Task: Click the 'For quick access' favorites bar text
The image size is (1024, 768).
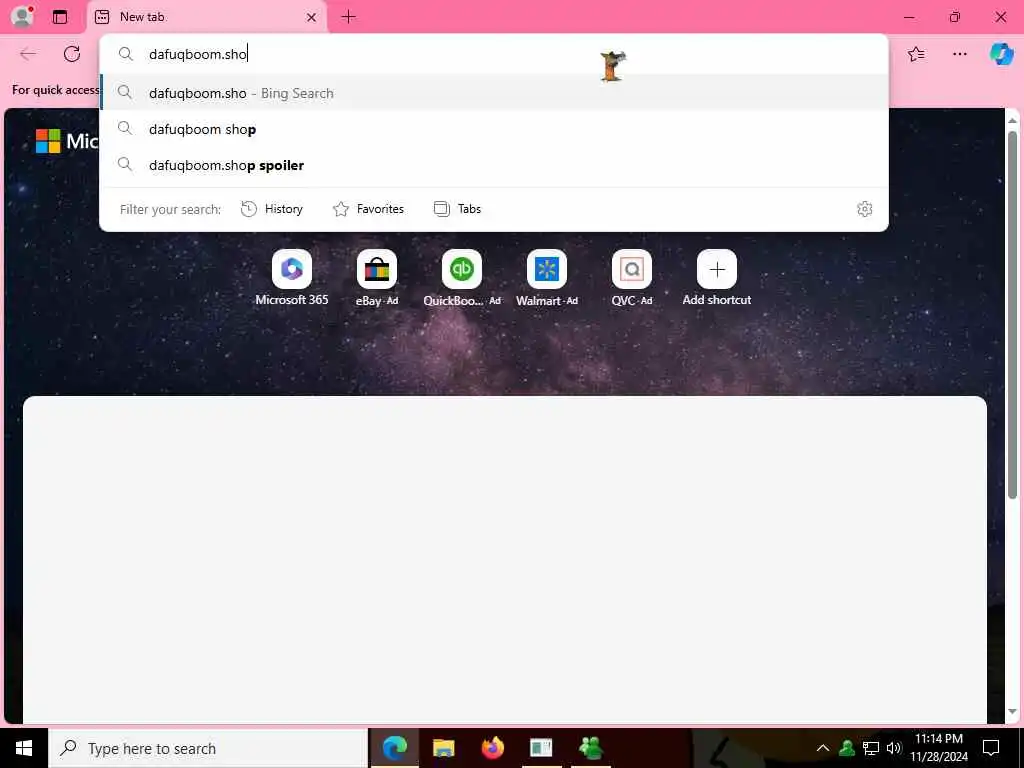Action: click(56, 90)
